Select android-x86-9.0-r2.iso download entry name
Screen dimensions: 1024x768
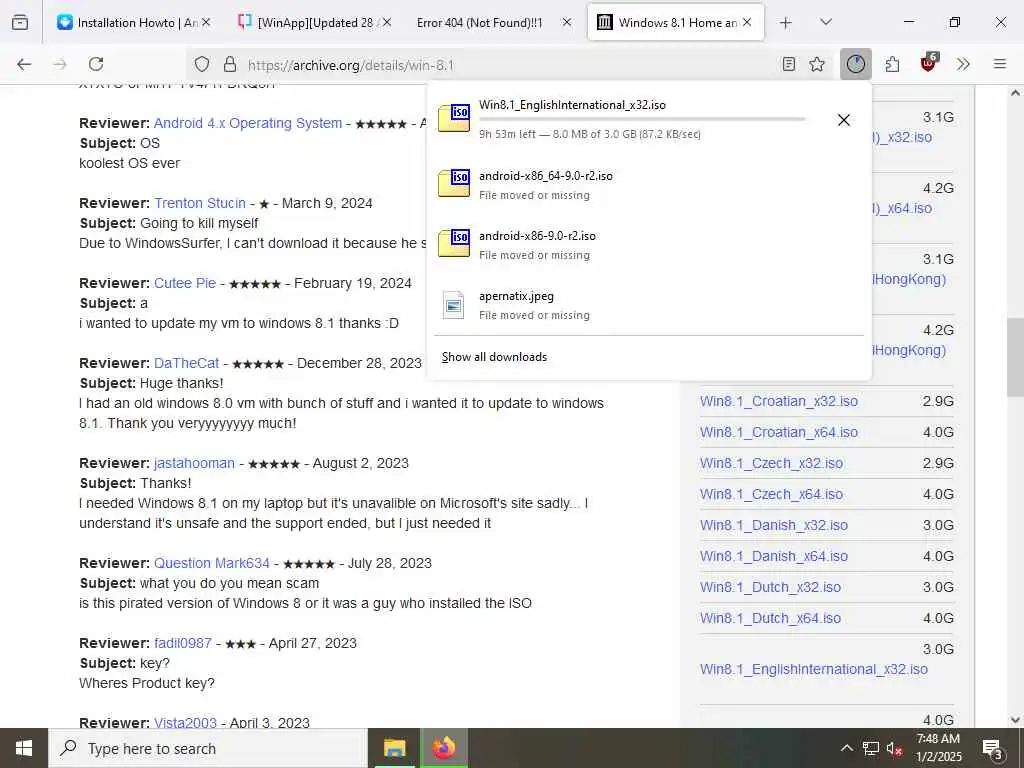[x=537, y=236]
